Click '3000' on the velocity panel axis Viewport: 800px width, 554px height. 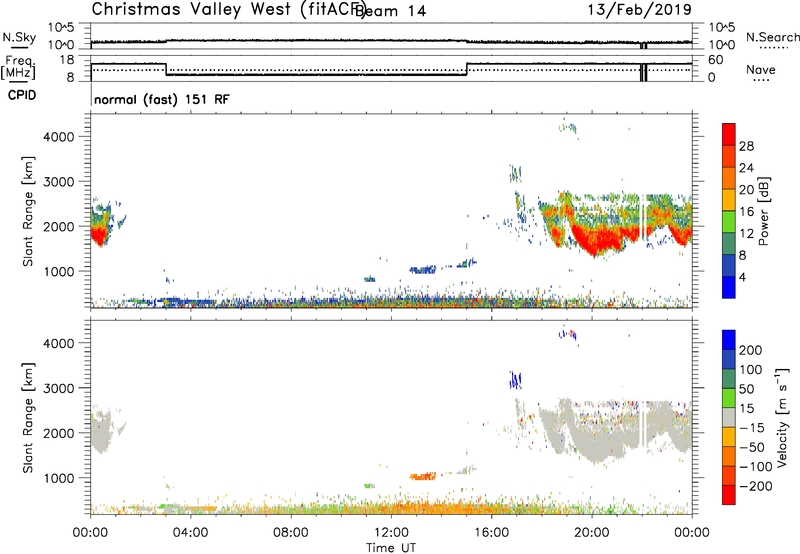pos(59,388)
